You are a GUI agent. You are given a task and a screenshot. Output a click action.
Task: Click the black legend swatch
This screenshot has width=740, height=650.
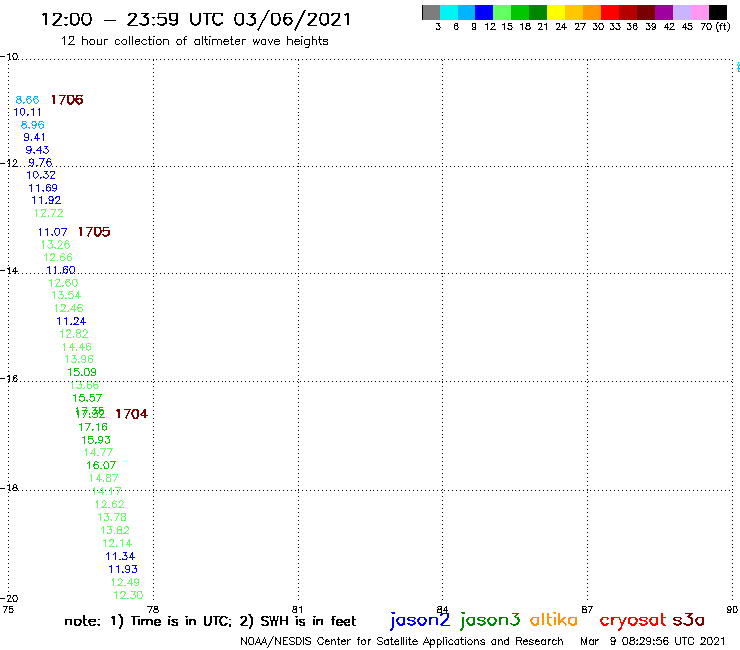click(x=717, y=12)
